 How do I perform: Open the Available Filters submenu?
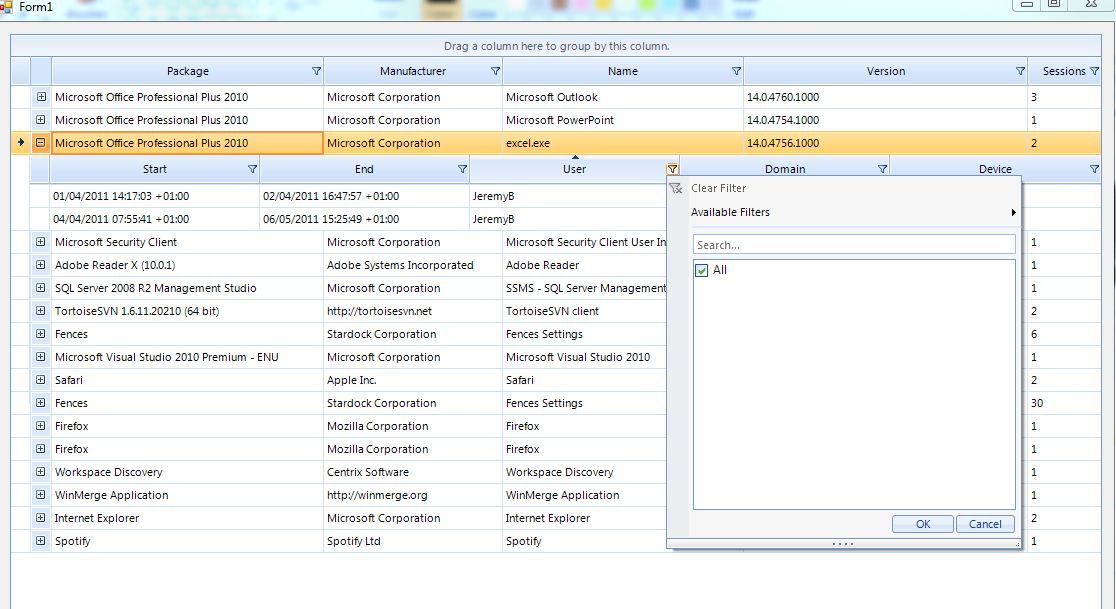pos(843,212)
